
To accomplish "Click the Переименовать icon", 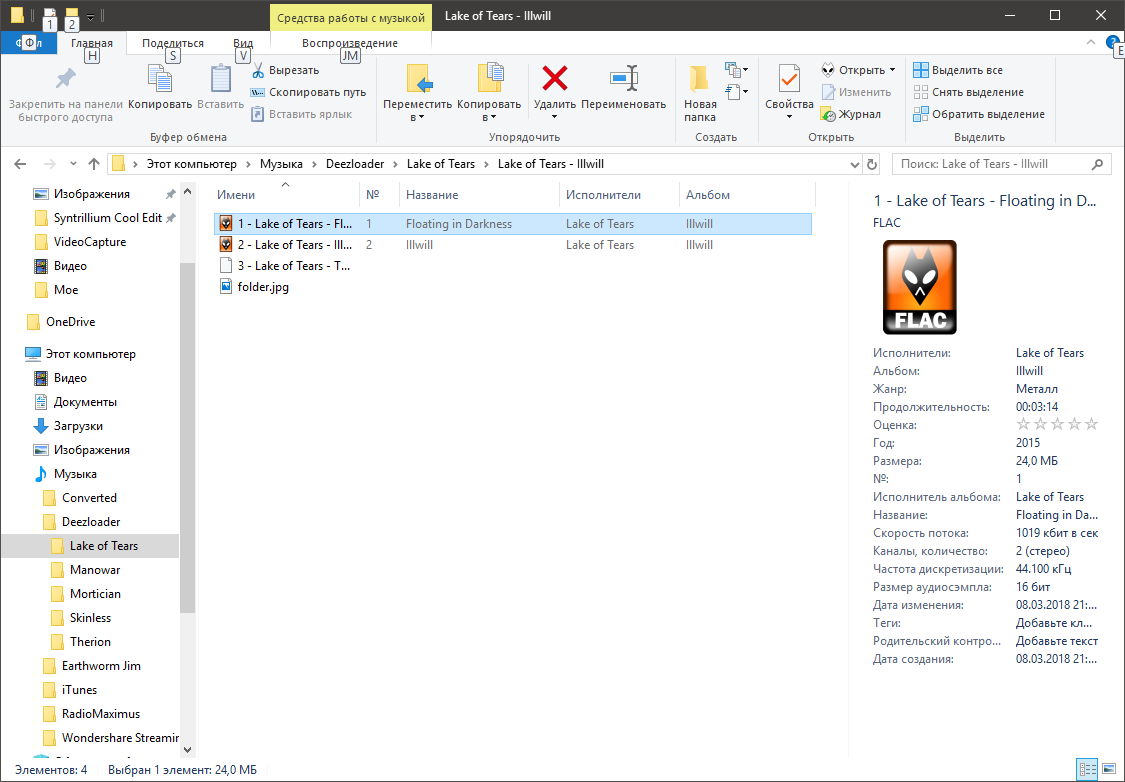I will pos(623,78).
